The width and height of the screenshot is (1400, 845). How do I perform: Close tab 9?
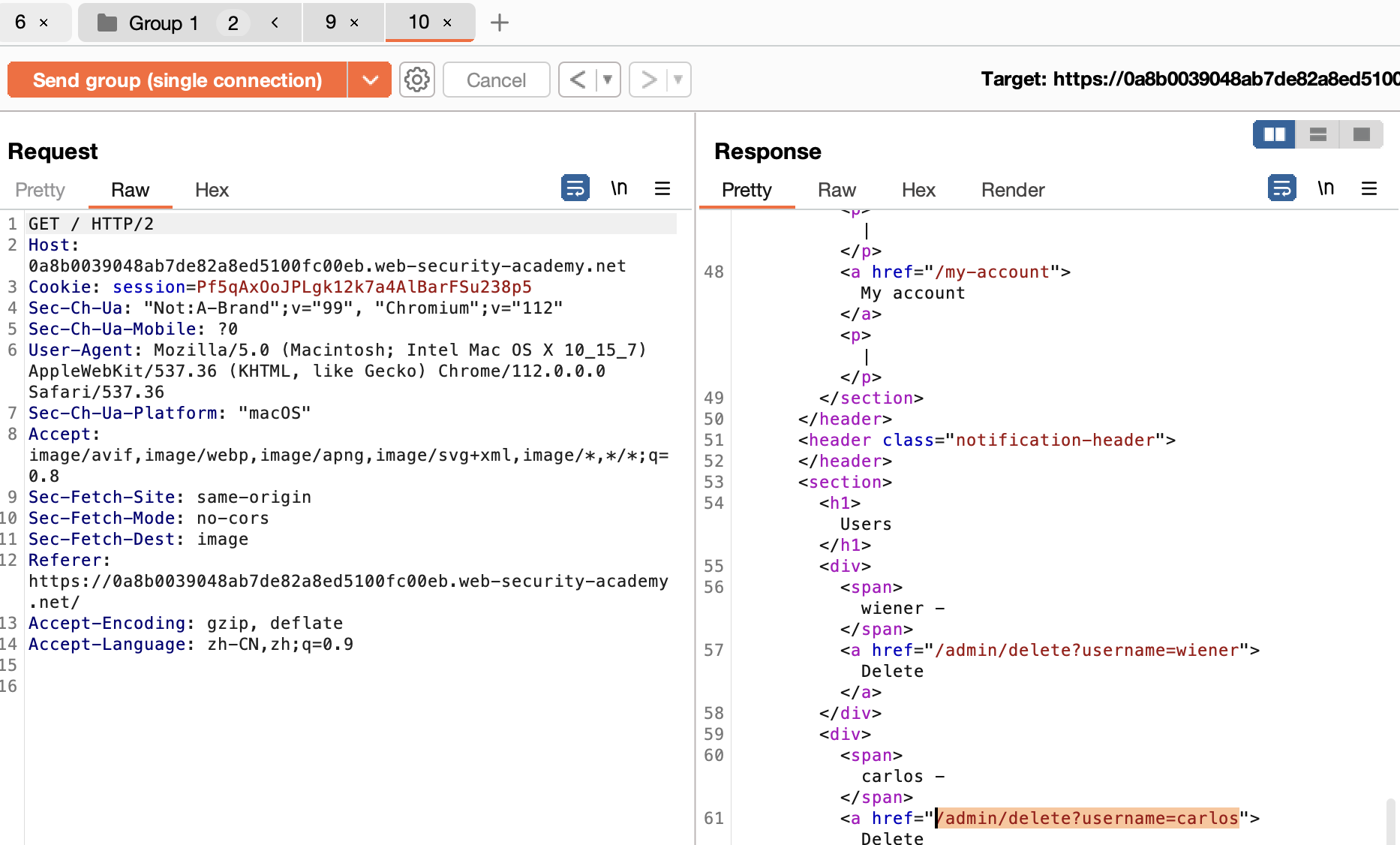click(355, 23)
